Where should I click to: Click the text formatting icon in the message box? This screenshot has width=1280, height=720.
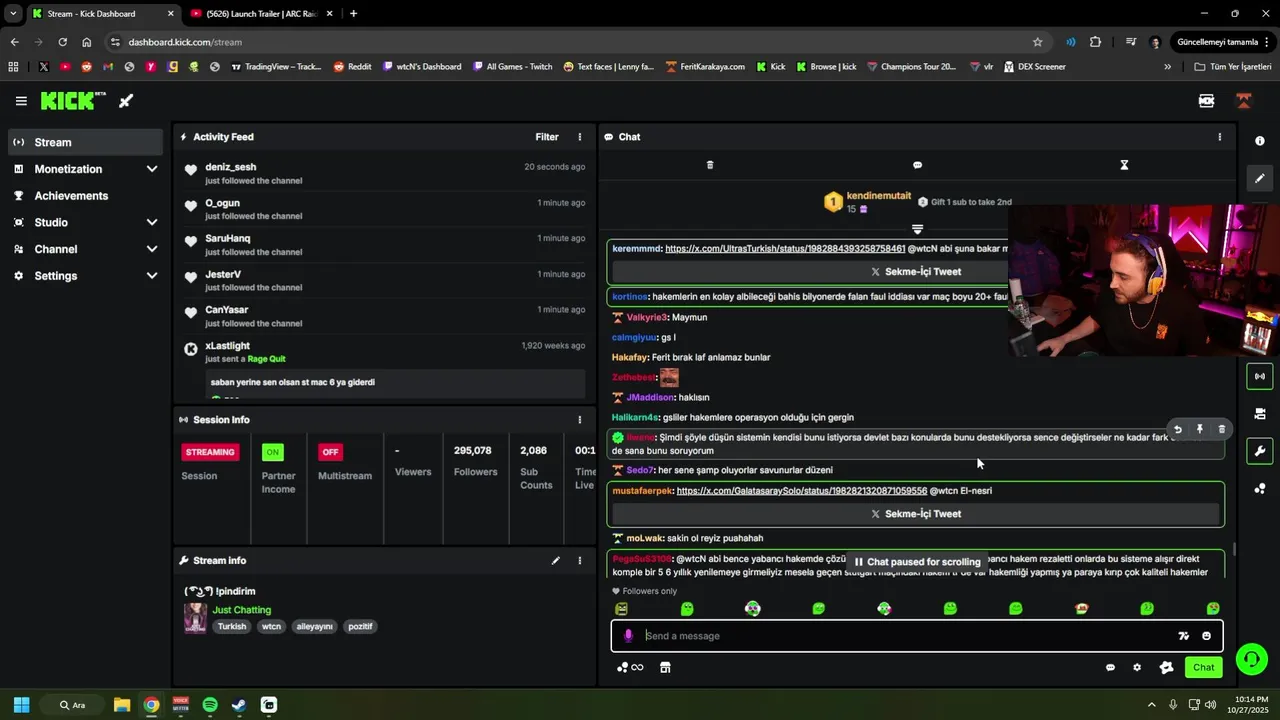(1184, 636)
